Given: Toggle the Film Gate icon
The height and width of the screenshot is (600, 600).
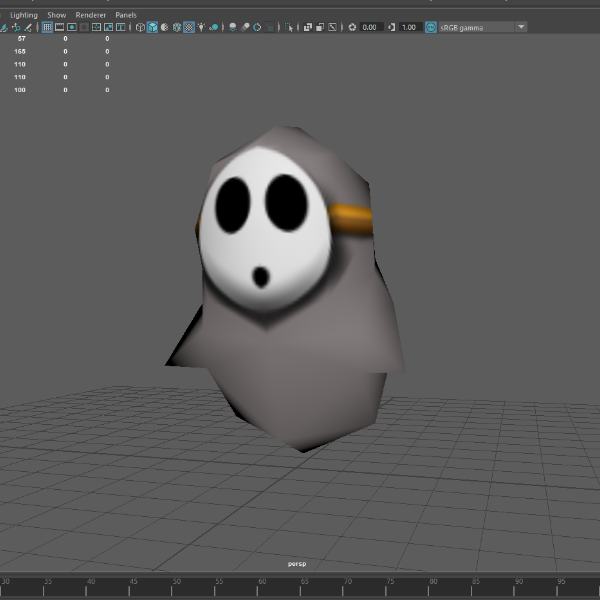Looking at the screenshot, I should pyautogui.click(x=59, y=27).
